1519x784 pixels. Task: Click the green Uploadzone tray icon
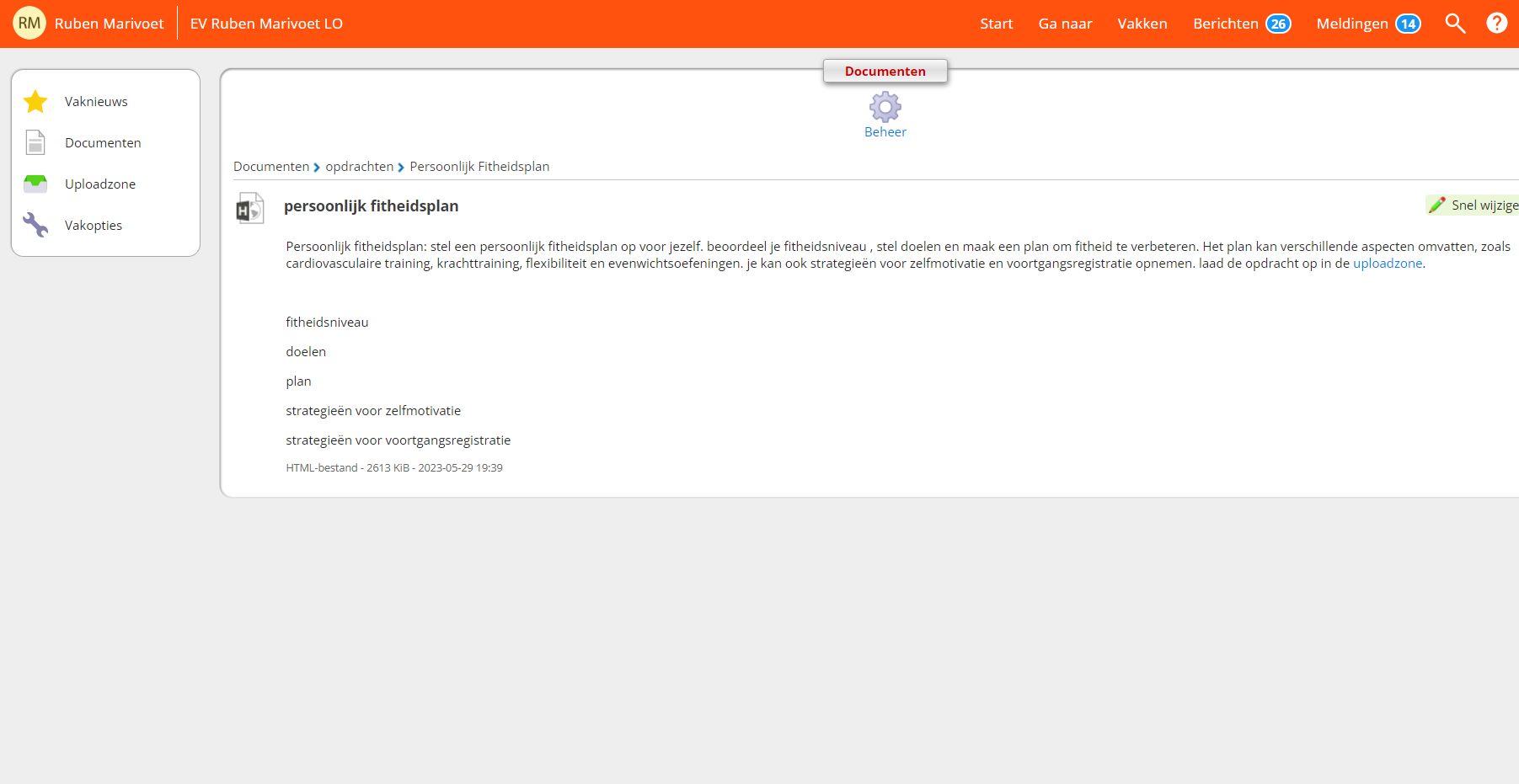coord(35,184)
